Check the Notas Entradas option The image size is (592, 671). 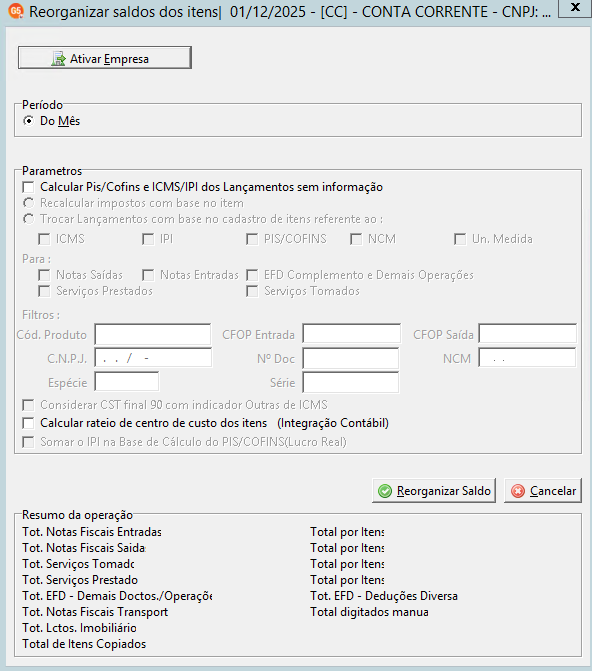coord(148,275)
